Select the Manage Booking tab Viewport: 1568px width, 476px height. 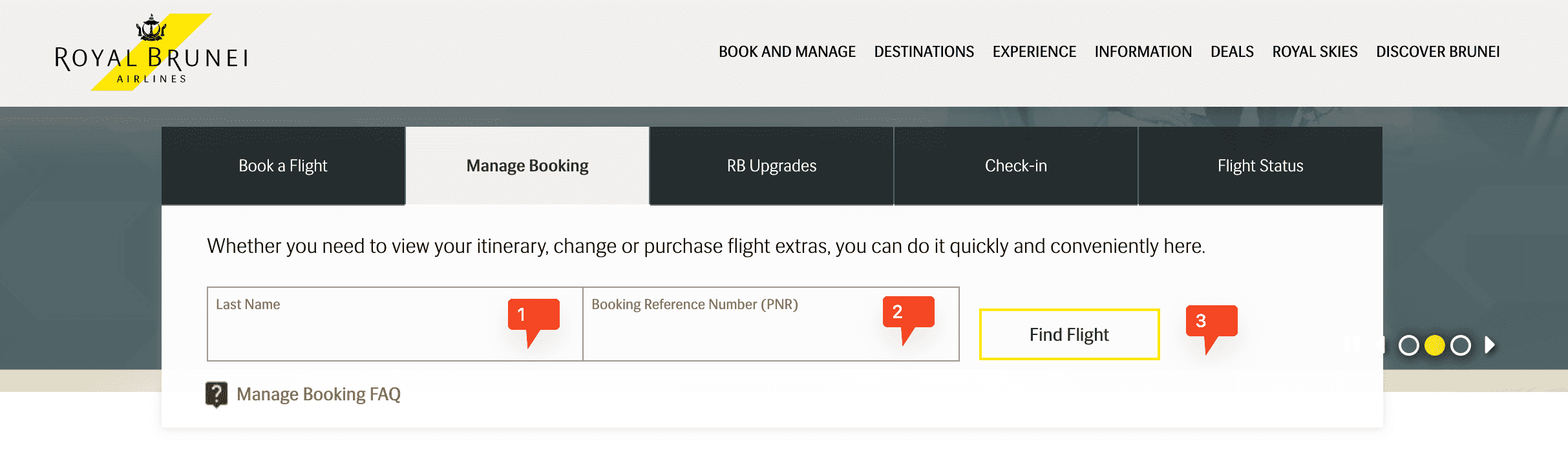tap(527, 166)
